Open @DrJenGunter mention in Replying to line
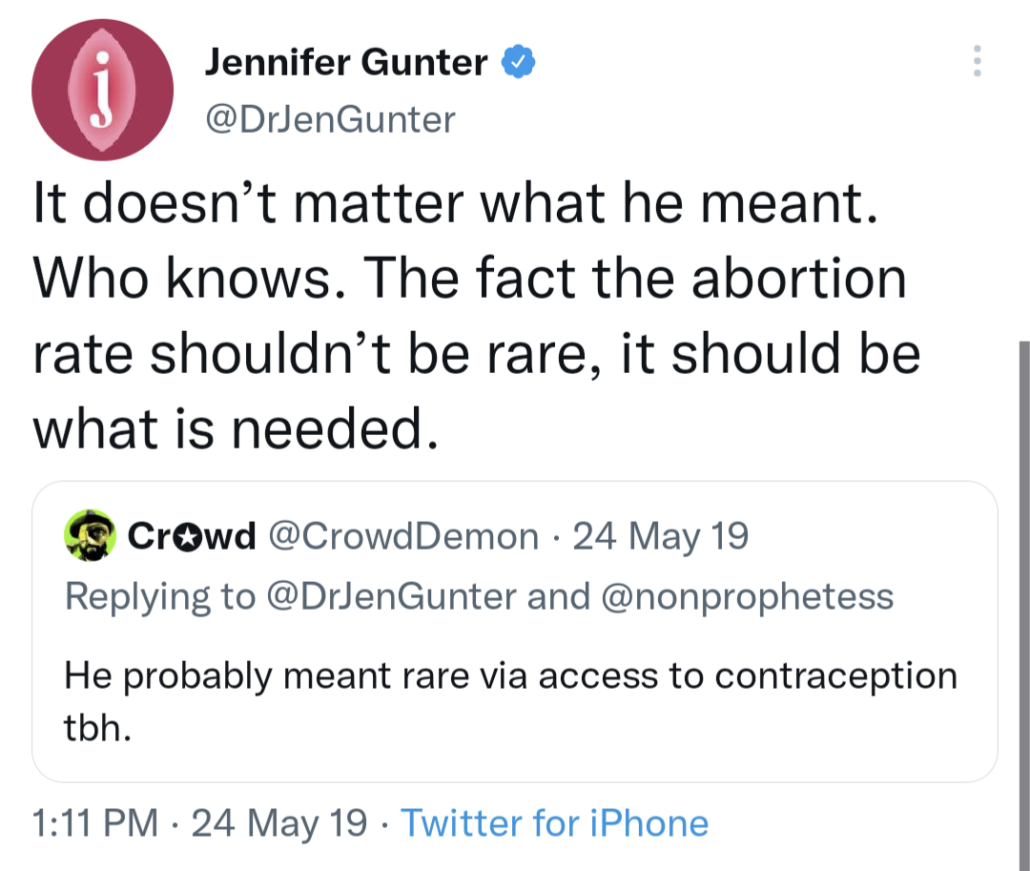This screenshot has height=871, width=1030. pos(392,596)
